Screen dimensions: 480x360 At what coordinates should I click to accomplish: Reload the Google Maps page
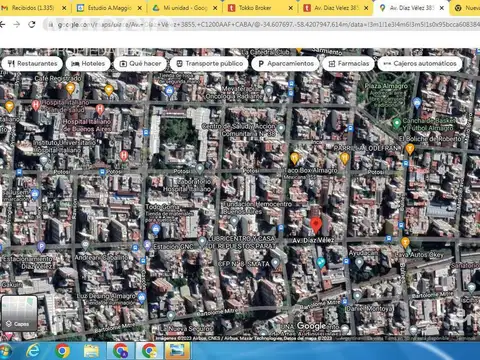[32, 24]
